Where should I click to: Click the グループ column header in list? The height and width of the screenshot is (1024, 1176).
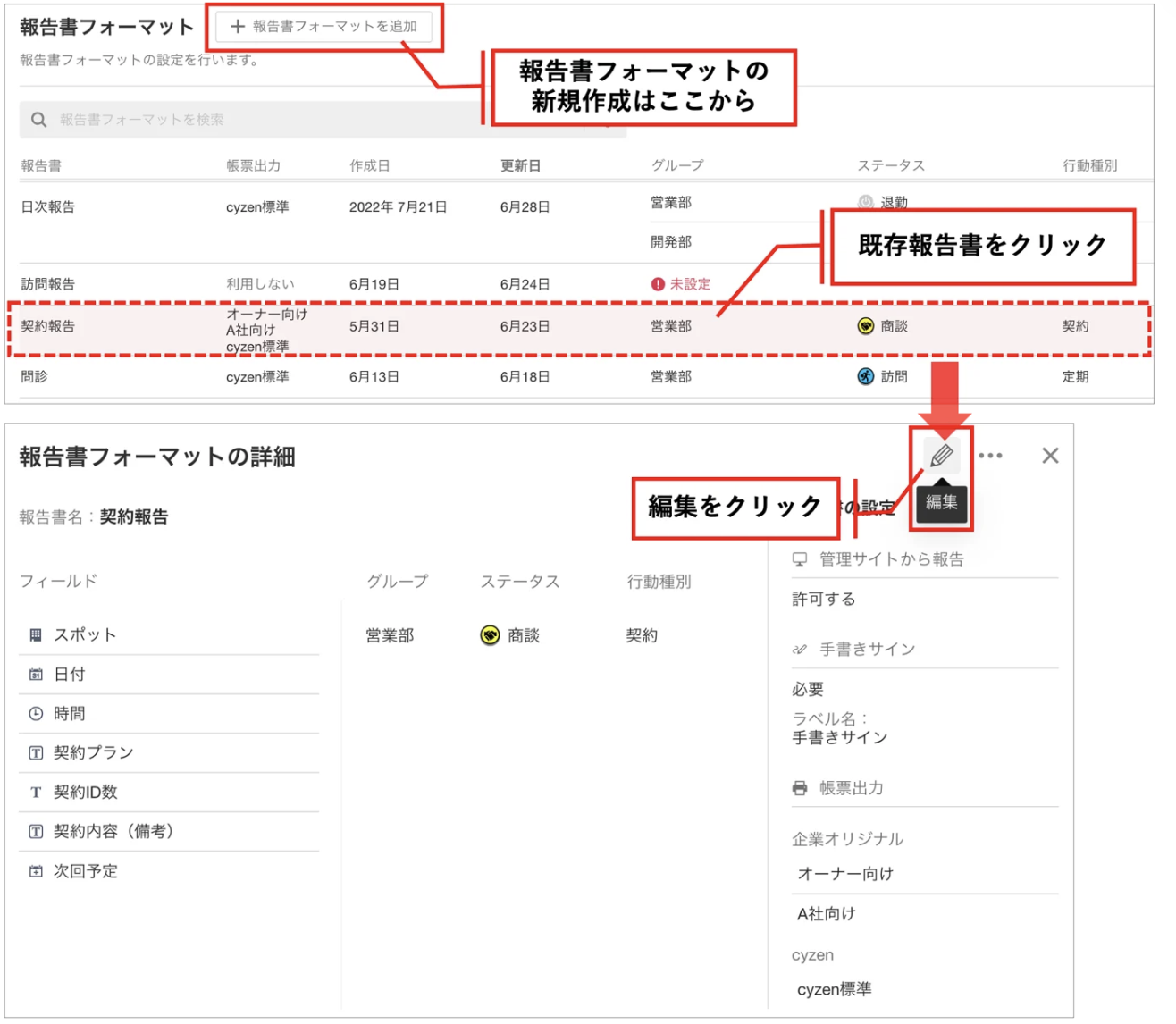pos(677,165)
